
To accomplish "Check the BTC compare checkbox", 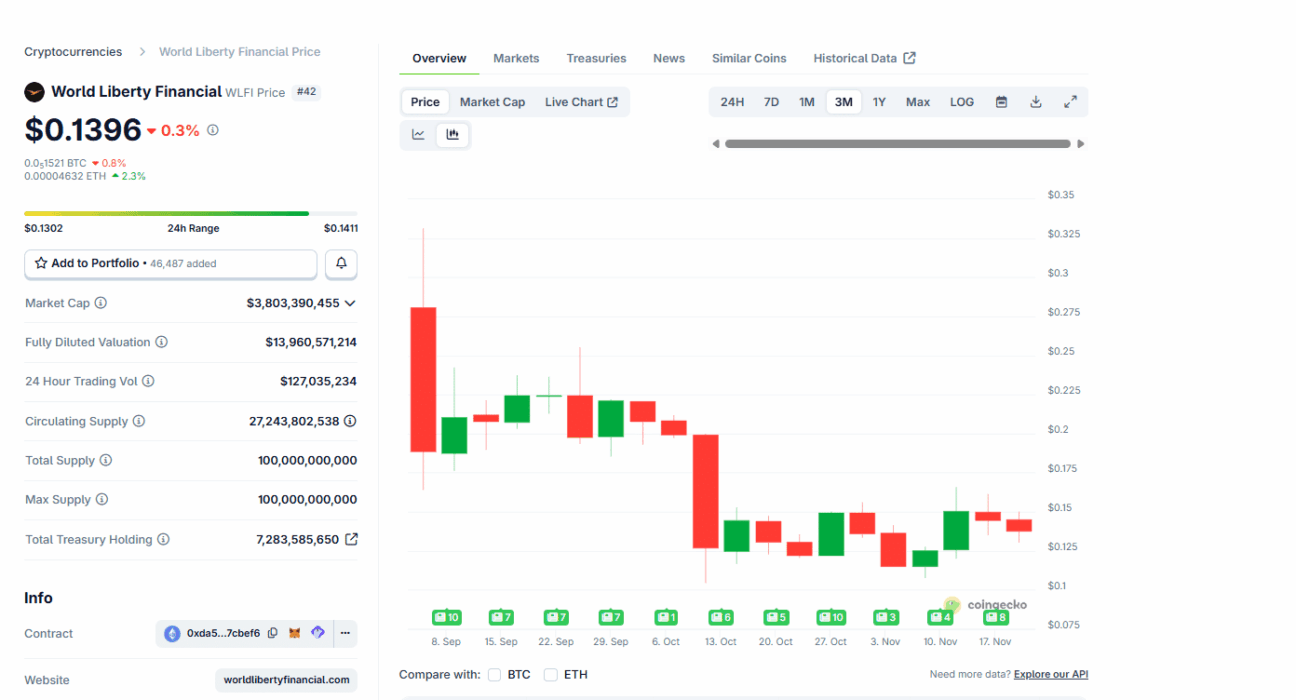I will pos(494,675).
